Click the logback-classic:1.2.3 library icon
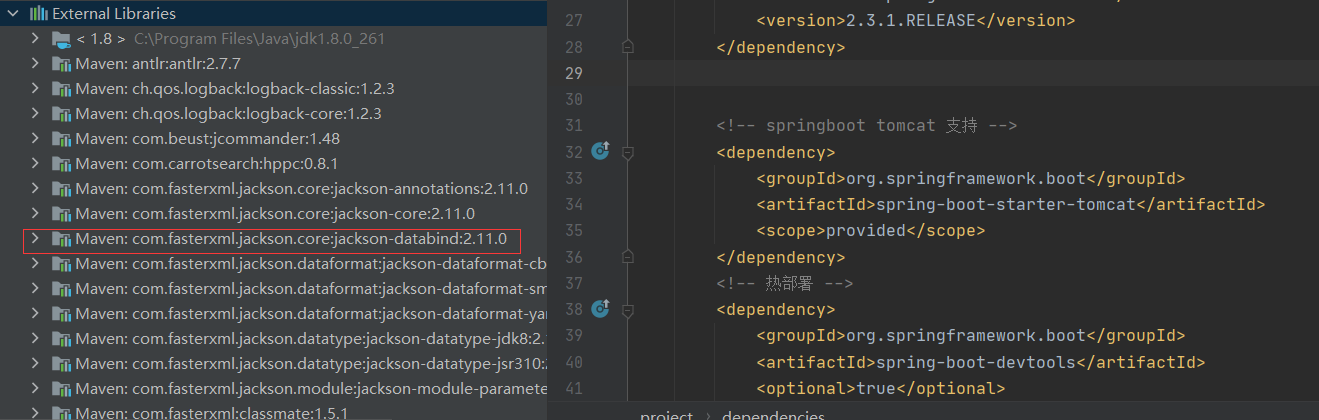This screenshot has width=1319, height=420. tap(61, 89)
